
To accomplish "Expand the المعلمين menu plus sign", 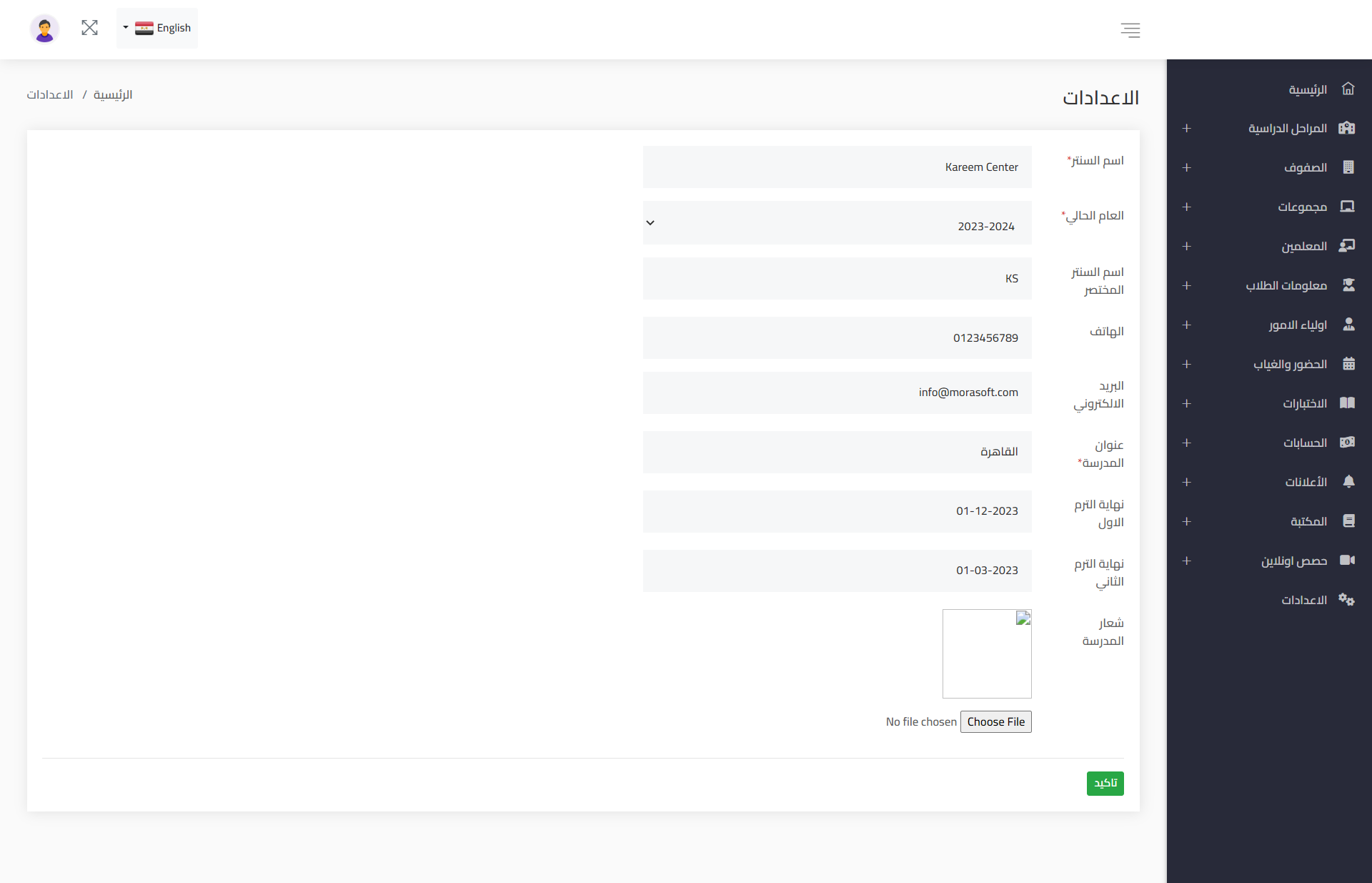I will click(1186, 246).
